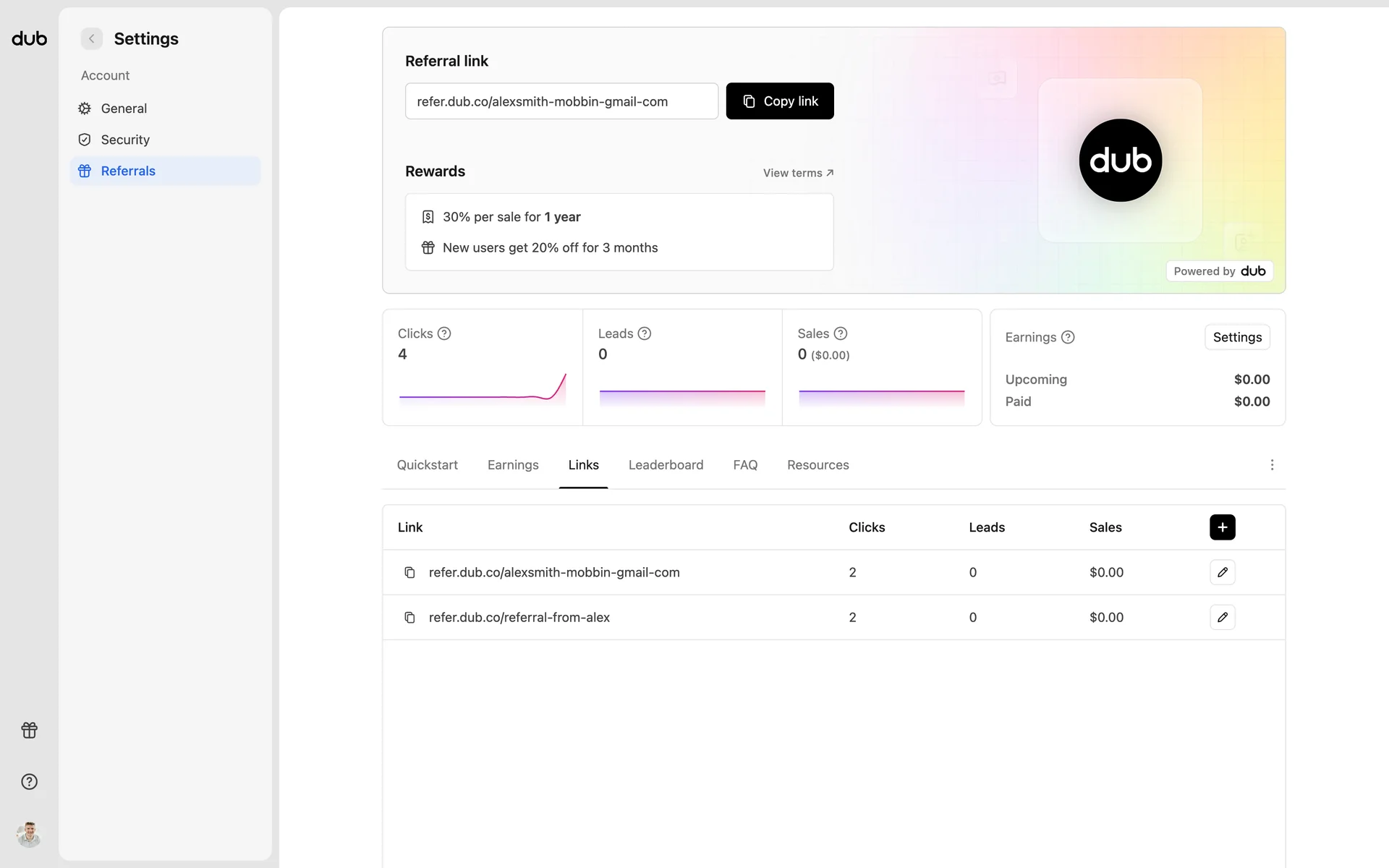The width and height of the screenshot is (1389, 868).
Task: Open the three-dot more options menu
Action: [x=1272, y=465]
